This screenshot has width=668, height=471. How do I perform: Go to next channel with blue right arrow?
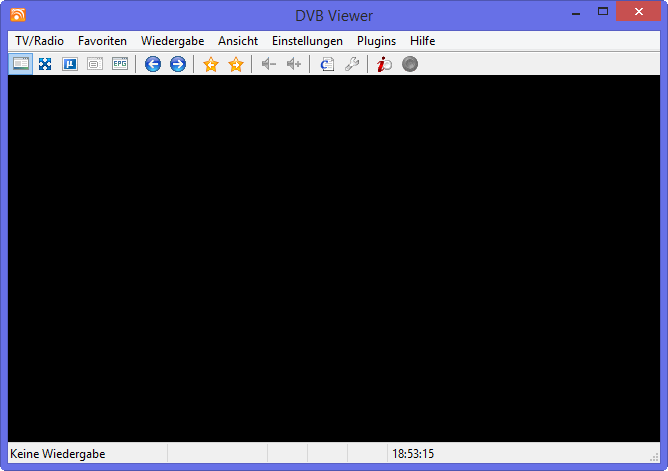click(178, 64)
